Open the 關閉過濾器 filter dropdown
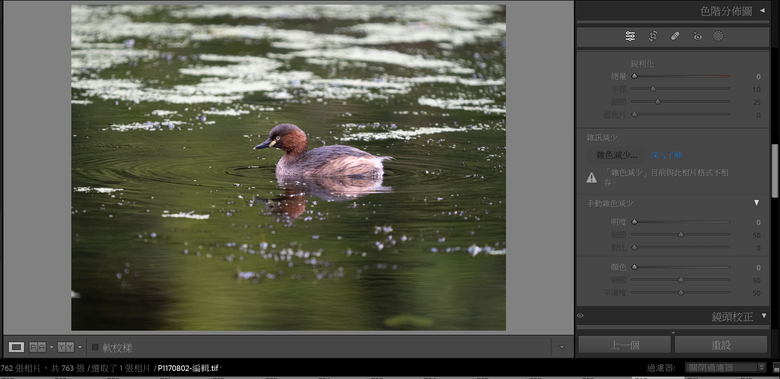This screenshot has height=379, width=780. pyautogui.click(x=725, y=368)
